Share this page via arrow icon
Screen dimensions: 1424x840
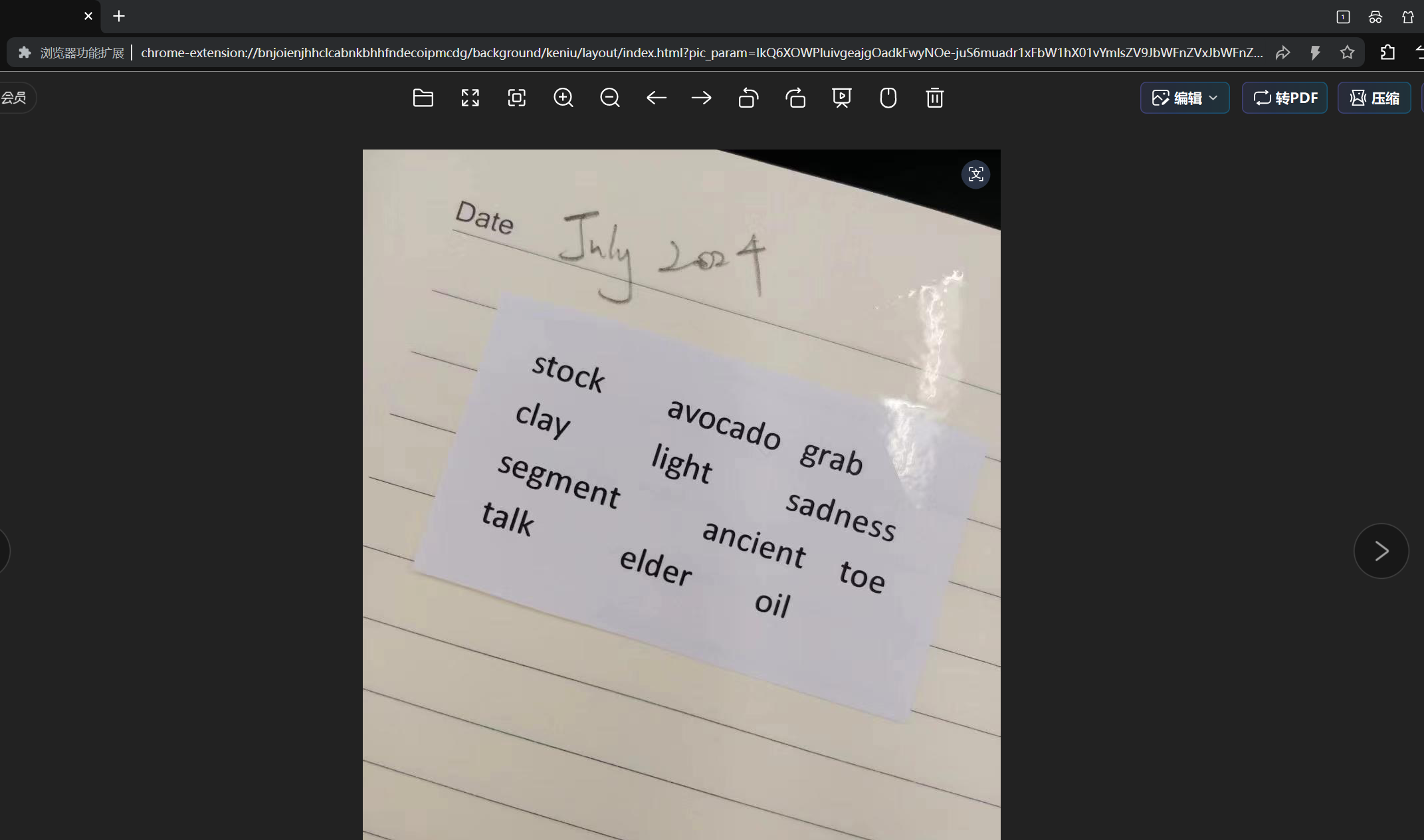(1282, 52)
